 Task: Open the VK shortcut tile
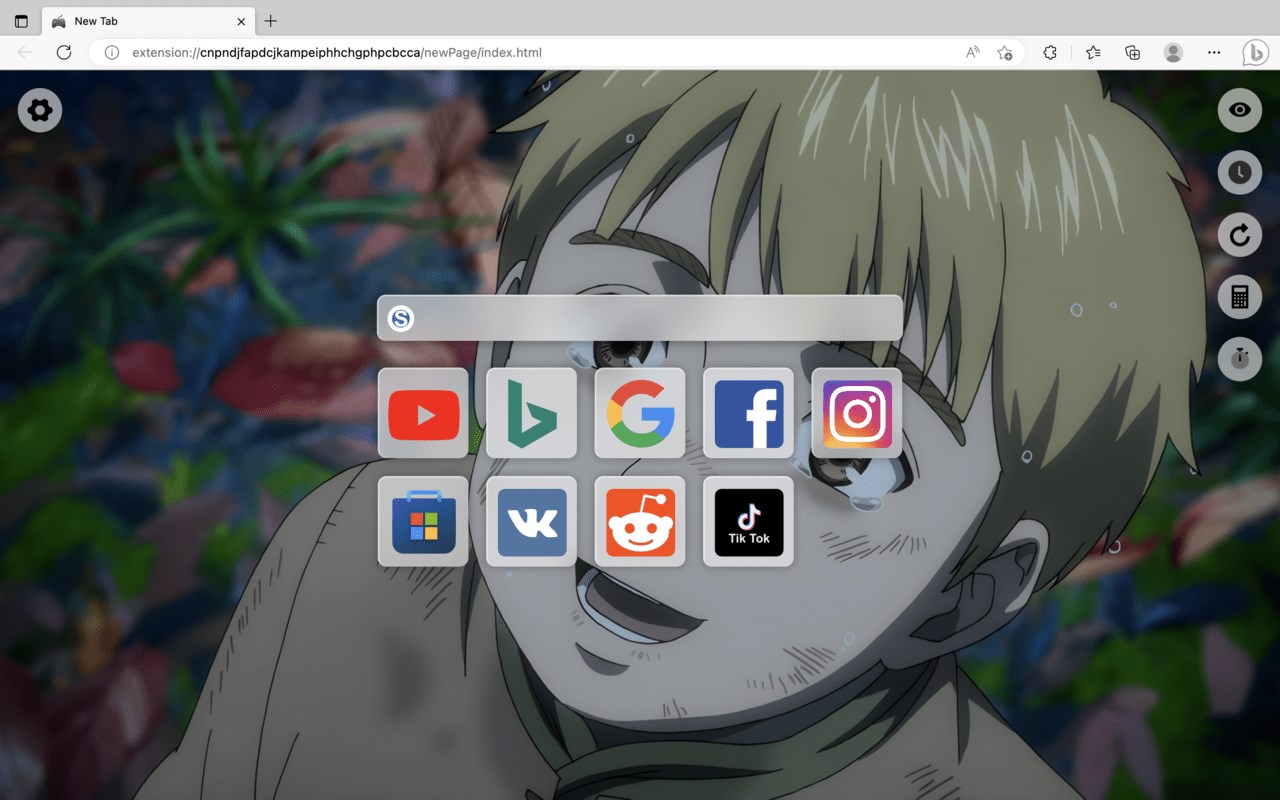[531, 521]
